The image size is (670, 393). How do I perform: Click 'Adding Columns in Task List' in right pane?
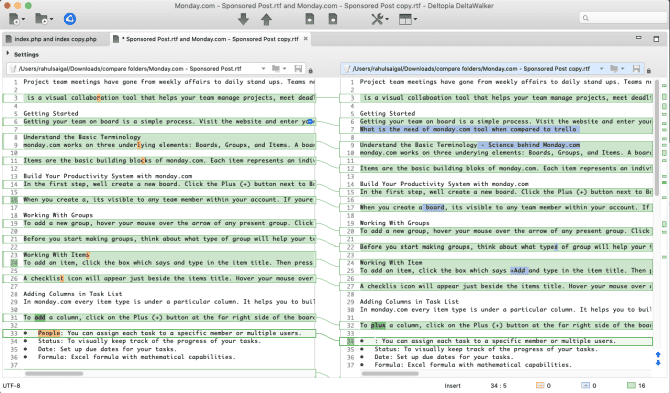click(x=409, y=302)
